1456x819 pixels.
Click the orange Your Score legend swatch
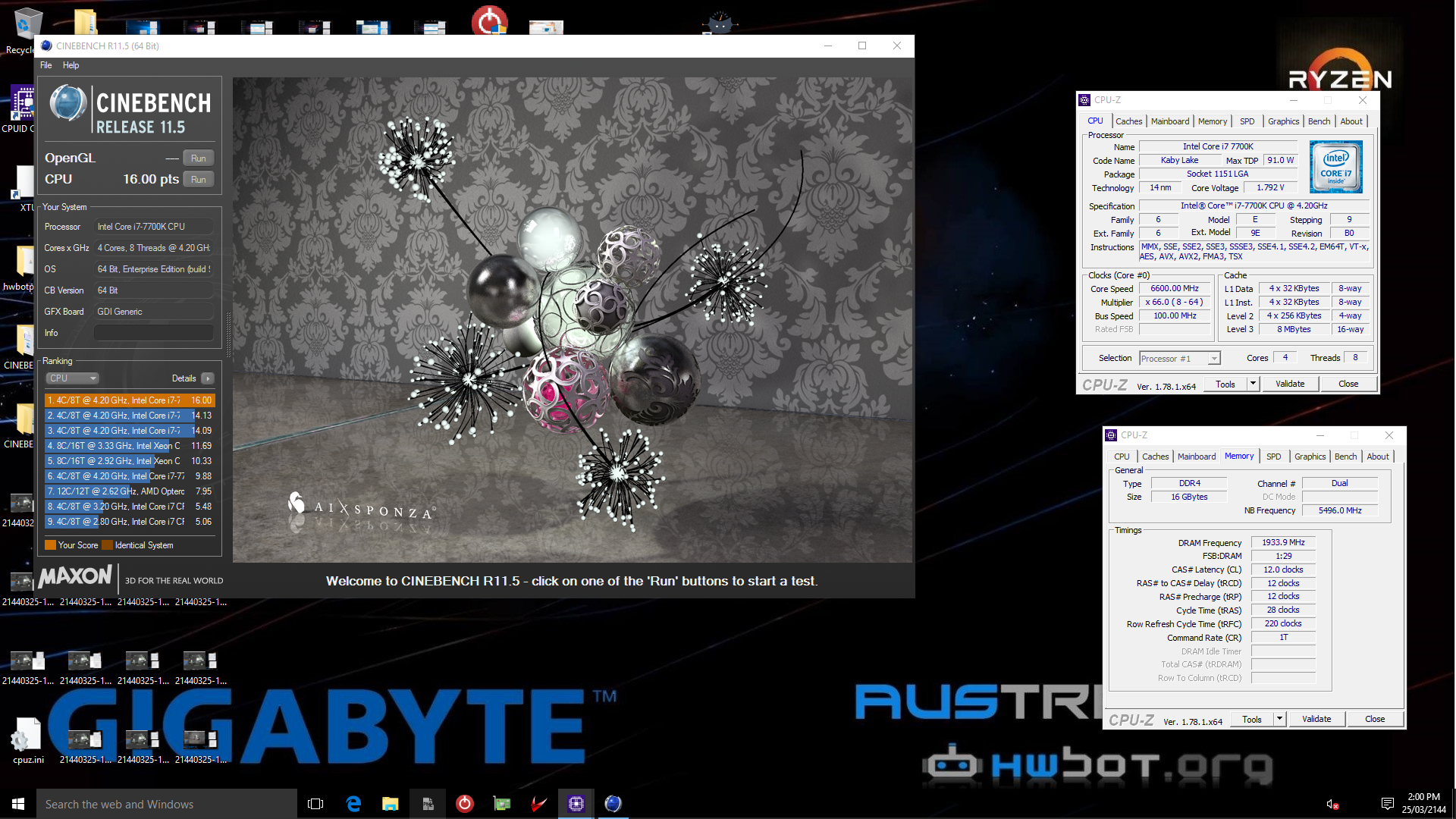click(x=50, y=545)
